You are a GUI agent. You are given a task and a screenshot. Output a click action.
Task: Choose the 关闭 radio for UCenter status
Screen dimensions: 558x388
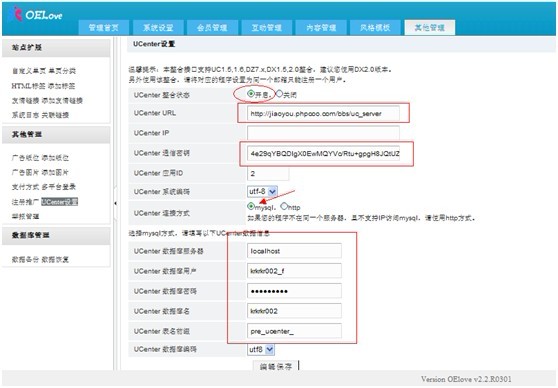click(x=279, y=94)
